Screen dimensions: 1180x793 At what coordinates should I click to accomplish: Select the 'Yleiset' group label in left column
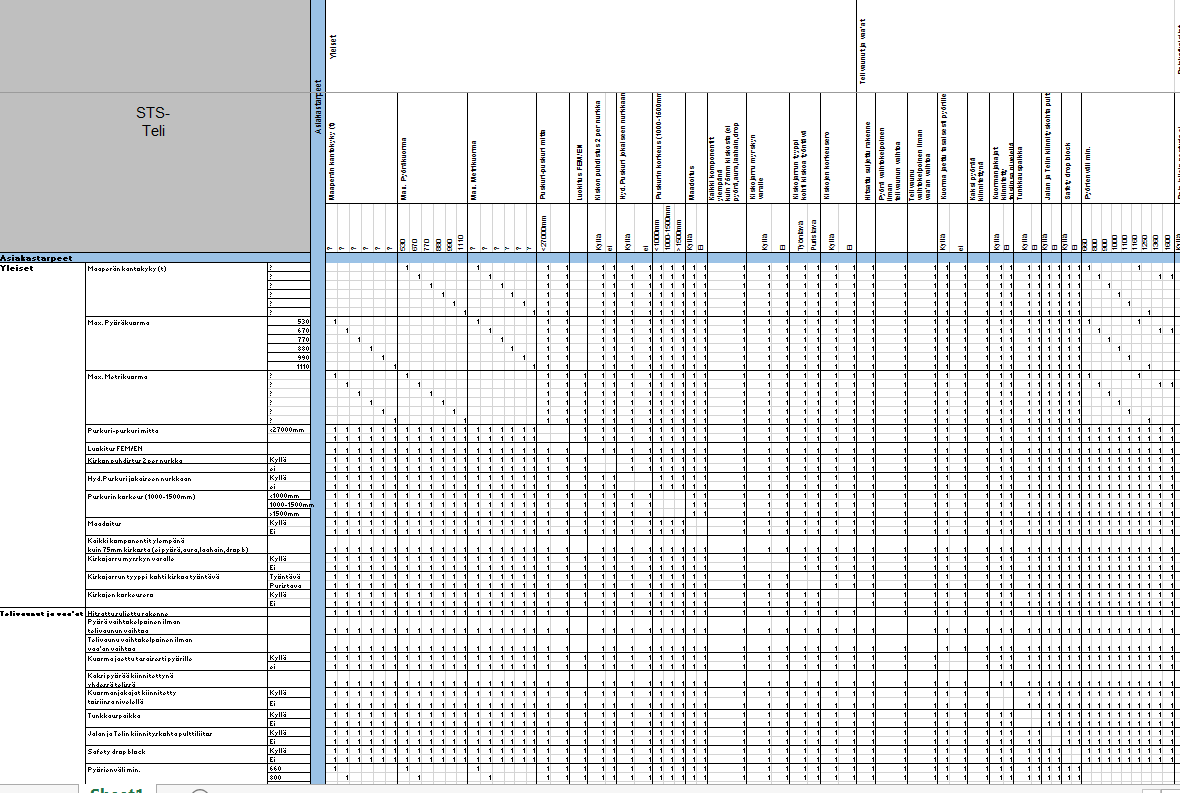(17, 268)
